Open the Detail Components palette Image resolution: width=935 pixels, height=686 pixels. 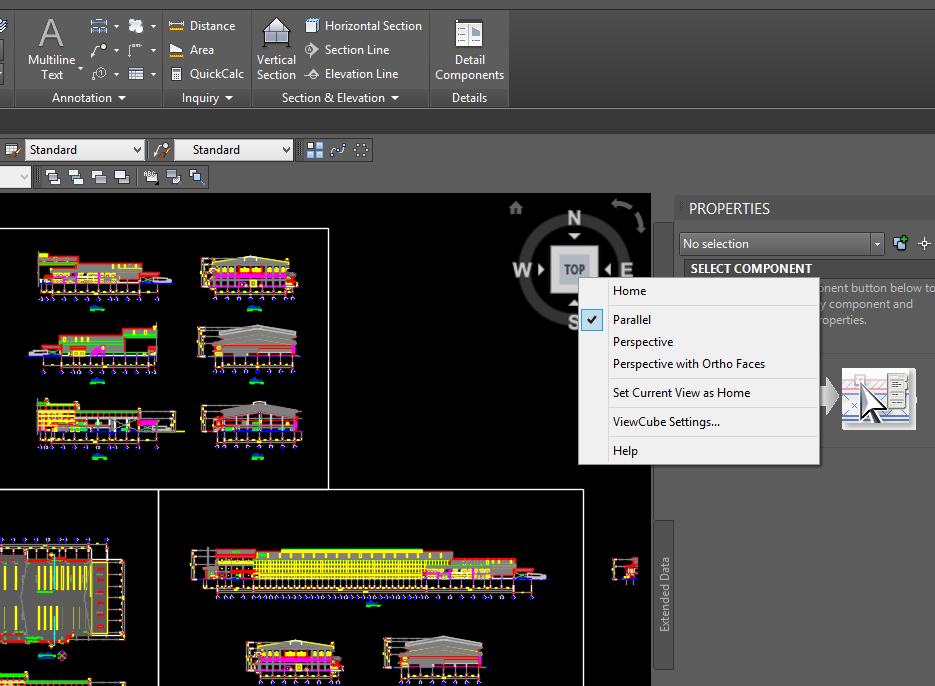(x=468, y=48)
